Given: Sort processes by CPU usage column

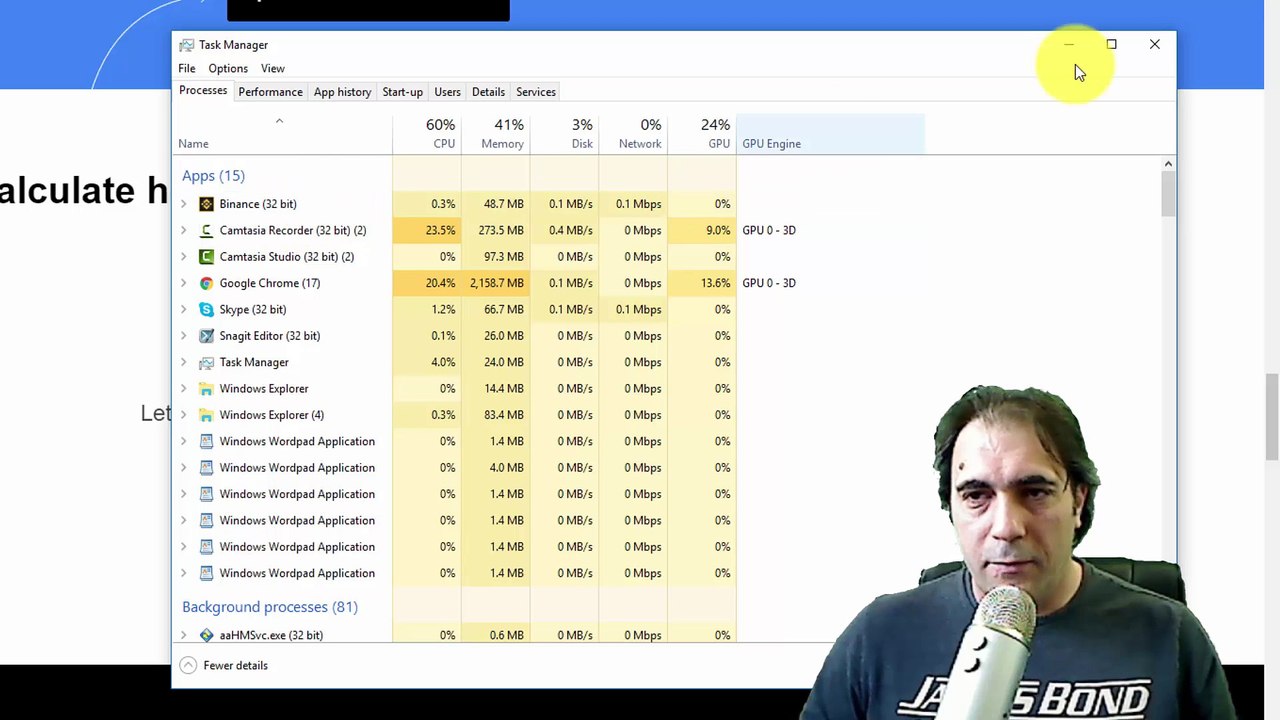Looking at the screenshot, I should tap(427, 134).
